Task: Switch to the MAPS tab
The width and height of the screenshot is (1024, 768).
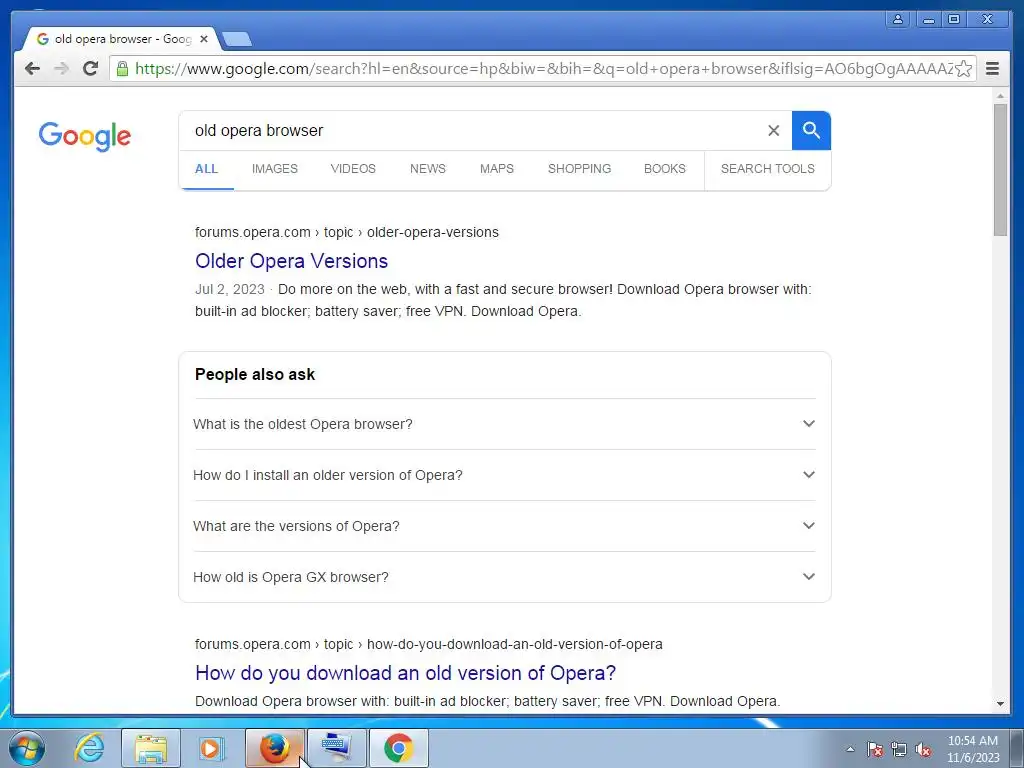Action: click(x=497, y=168)
